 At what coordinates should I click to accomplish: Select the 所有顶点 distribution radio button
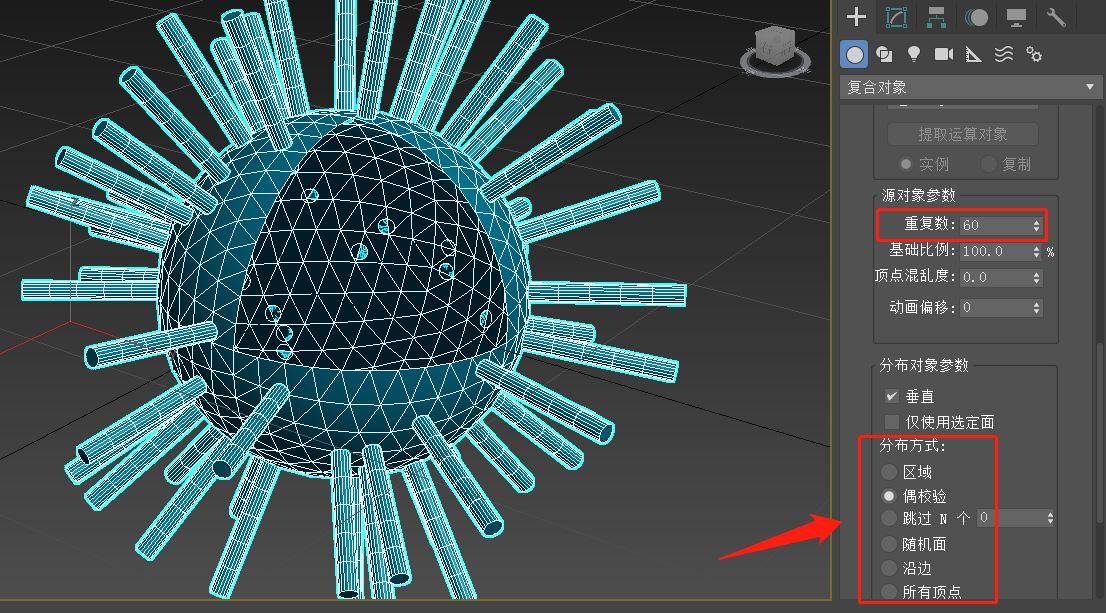click(889, 592)
